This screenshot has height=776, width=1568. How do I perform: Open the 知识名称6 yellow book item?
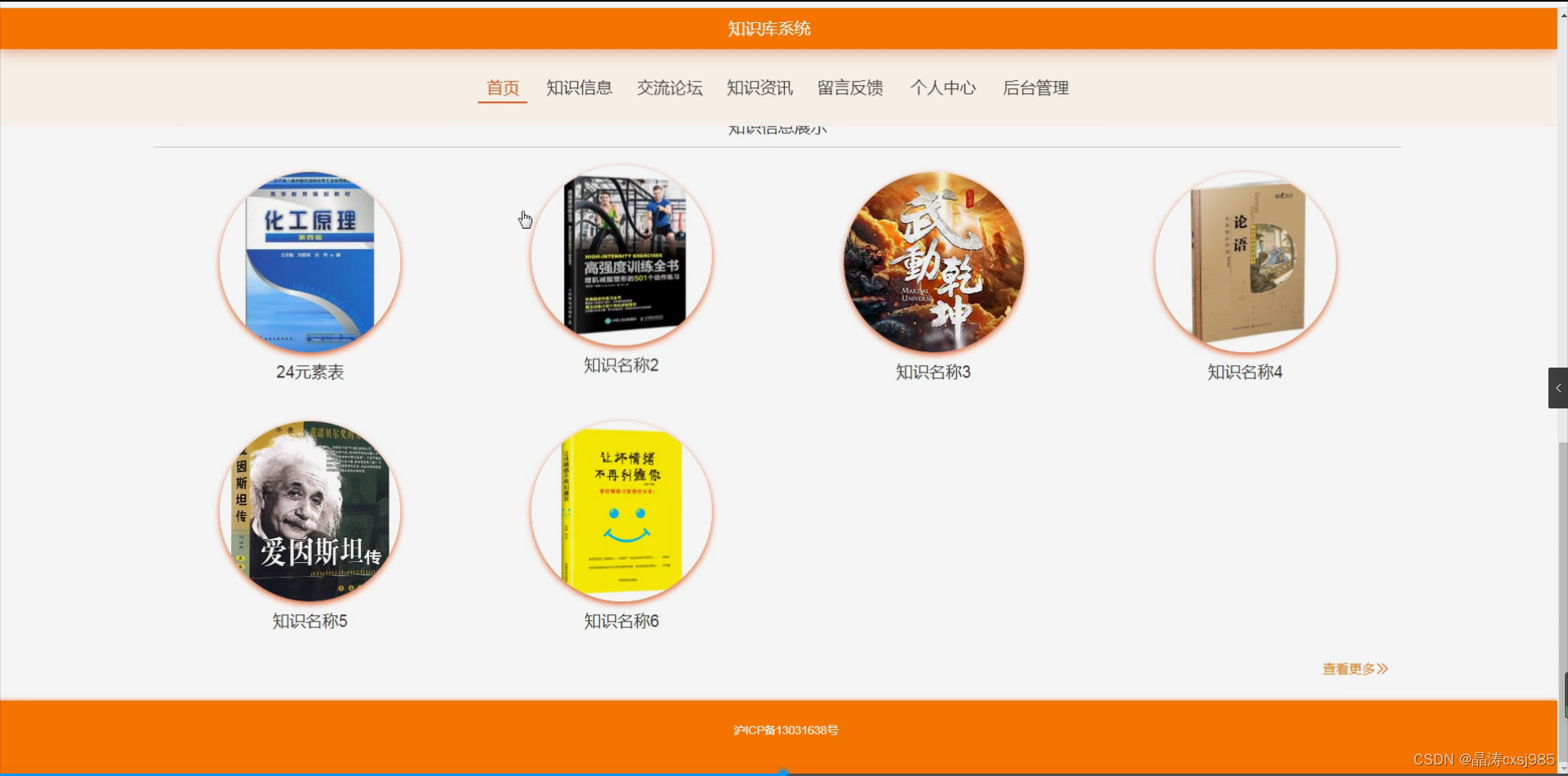tap(621, 510)
